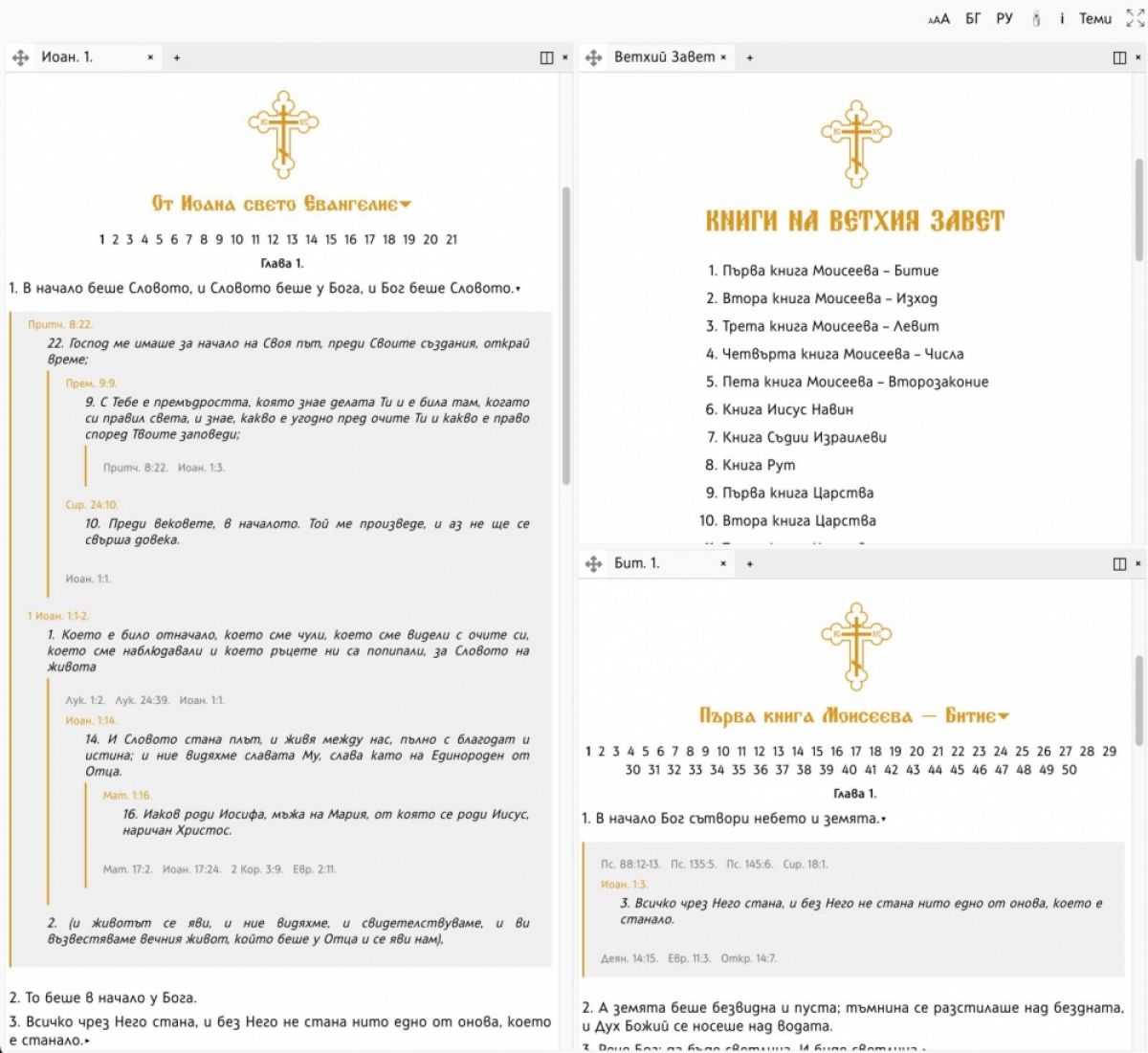Viewport: 1148px width, 1053px height.
Task: Open the 'Пс. 135:5.' reference in Genesis pane
Action: pos(694,864)
